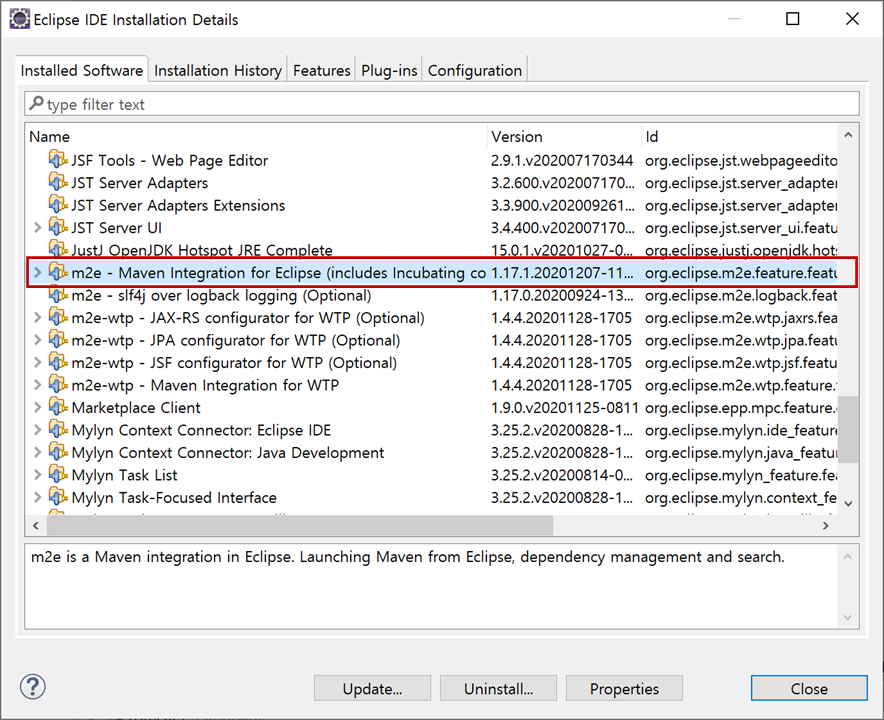The image size is (884, 720).
Task: Expand m2e-wtp JSF configurator node
Action: tap(37, 363)
